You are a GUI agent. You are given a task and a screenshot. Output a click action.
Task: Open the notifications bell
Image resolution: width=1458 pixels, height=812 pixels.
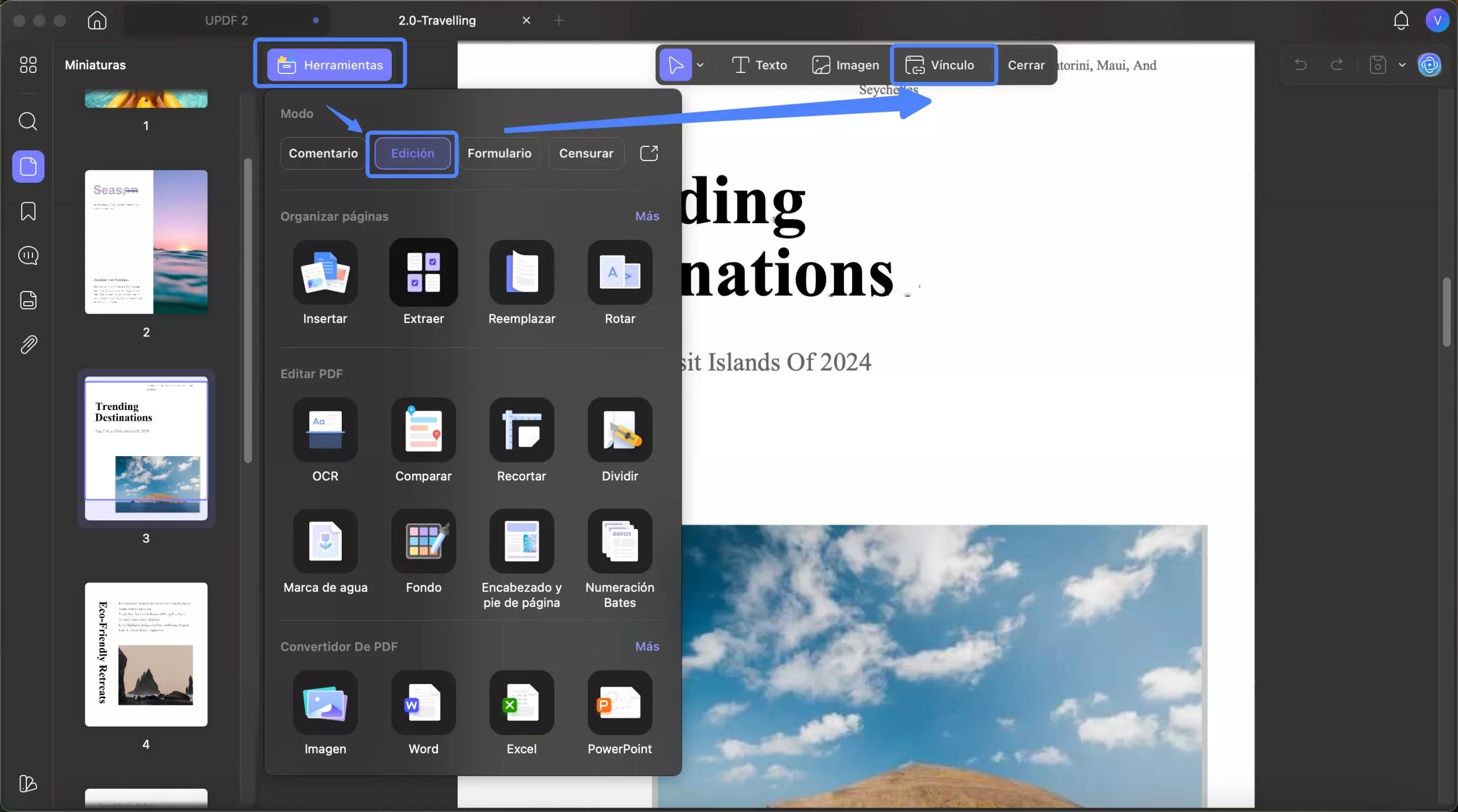point(1400,20)
